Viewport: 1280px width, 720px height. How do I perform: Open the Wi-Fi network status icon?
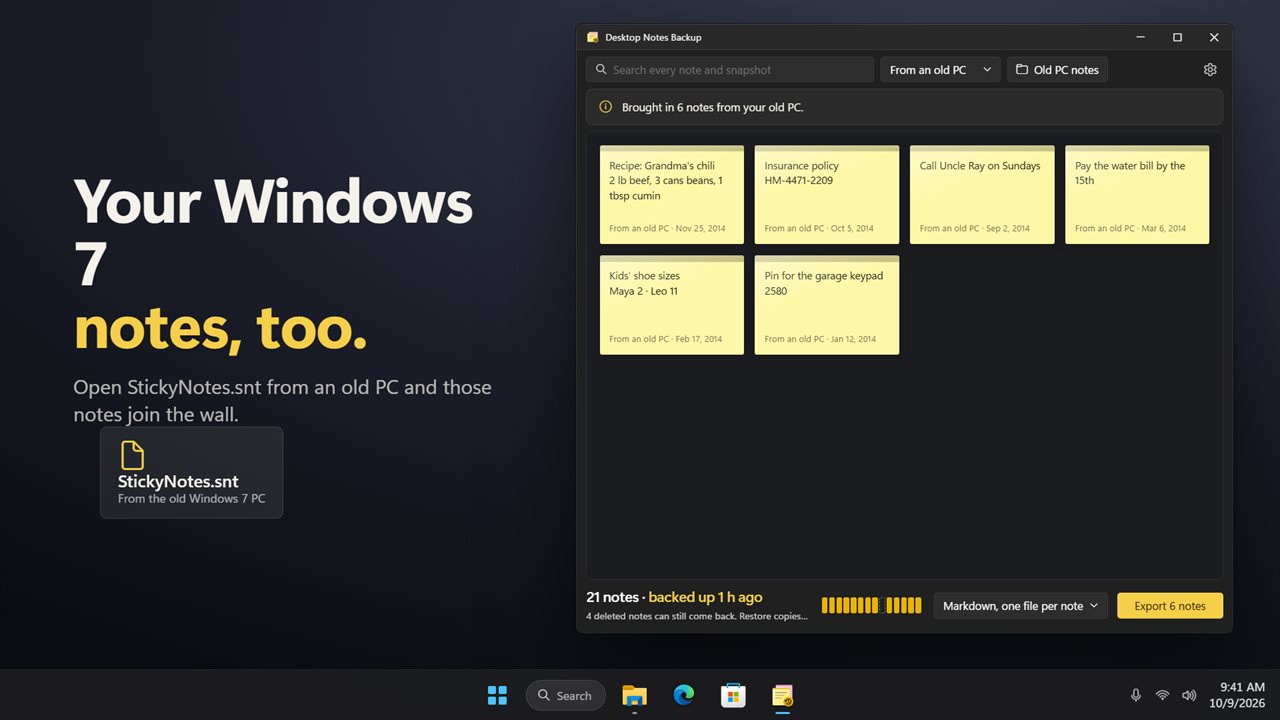(x=1162, y=695)
